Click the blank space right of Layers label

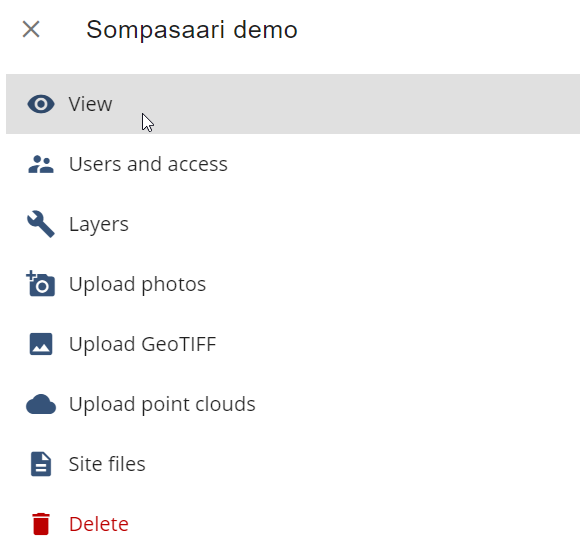[x=351, y=224]
